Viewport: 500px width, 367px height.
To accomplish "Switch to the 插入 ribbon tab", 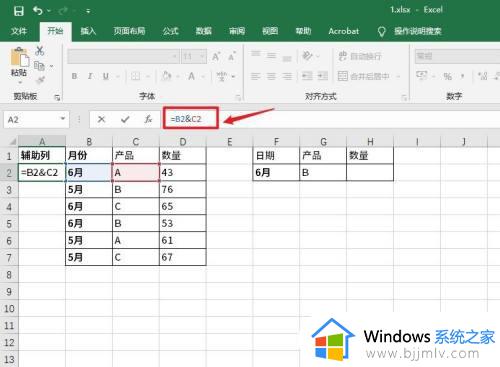I will click(x=88, y=31).
